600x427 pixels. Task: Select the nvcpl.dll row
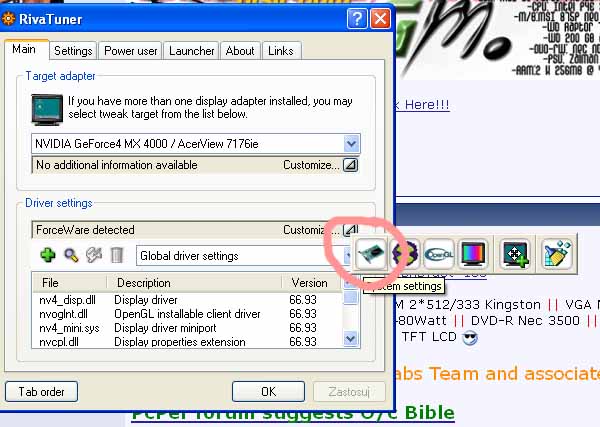point(188,342)
